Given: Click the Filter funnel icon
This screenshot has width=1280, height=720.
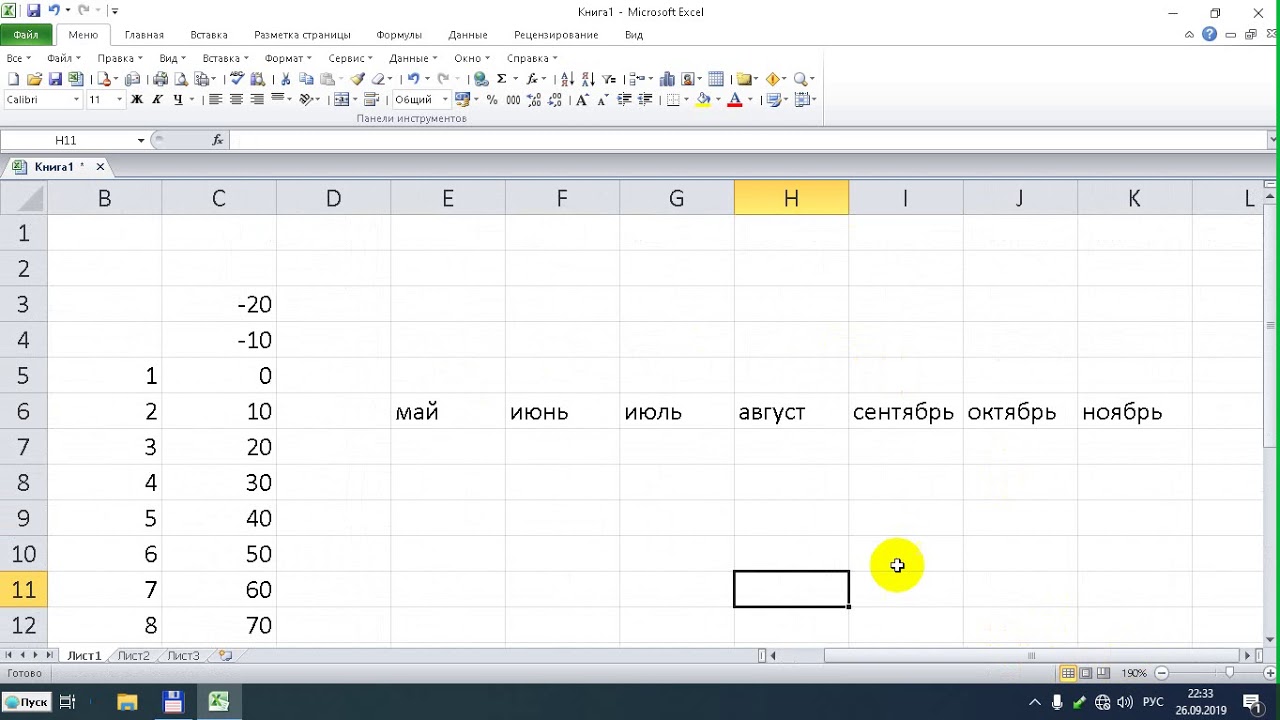Looking at the screenshot, I should click(608, 79).
